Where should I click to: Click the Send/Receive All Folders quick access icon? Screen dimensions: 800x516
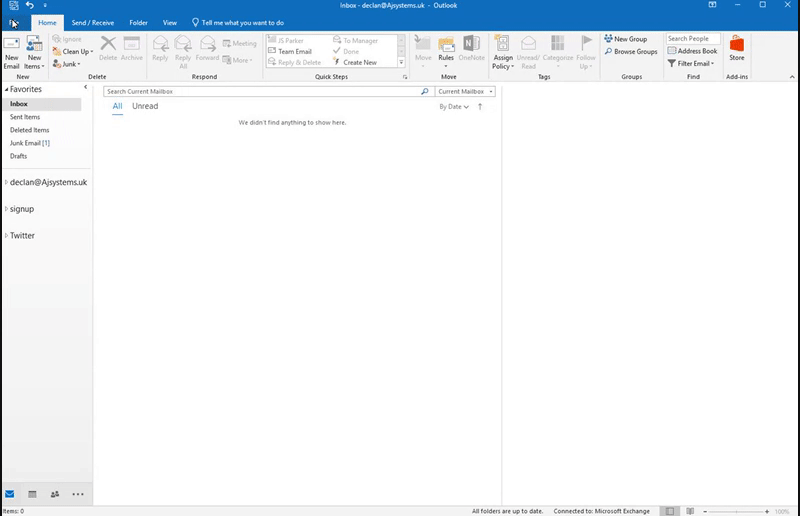click(14, 5)
